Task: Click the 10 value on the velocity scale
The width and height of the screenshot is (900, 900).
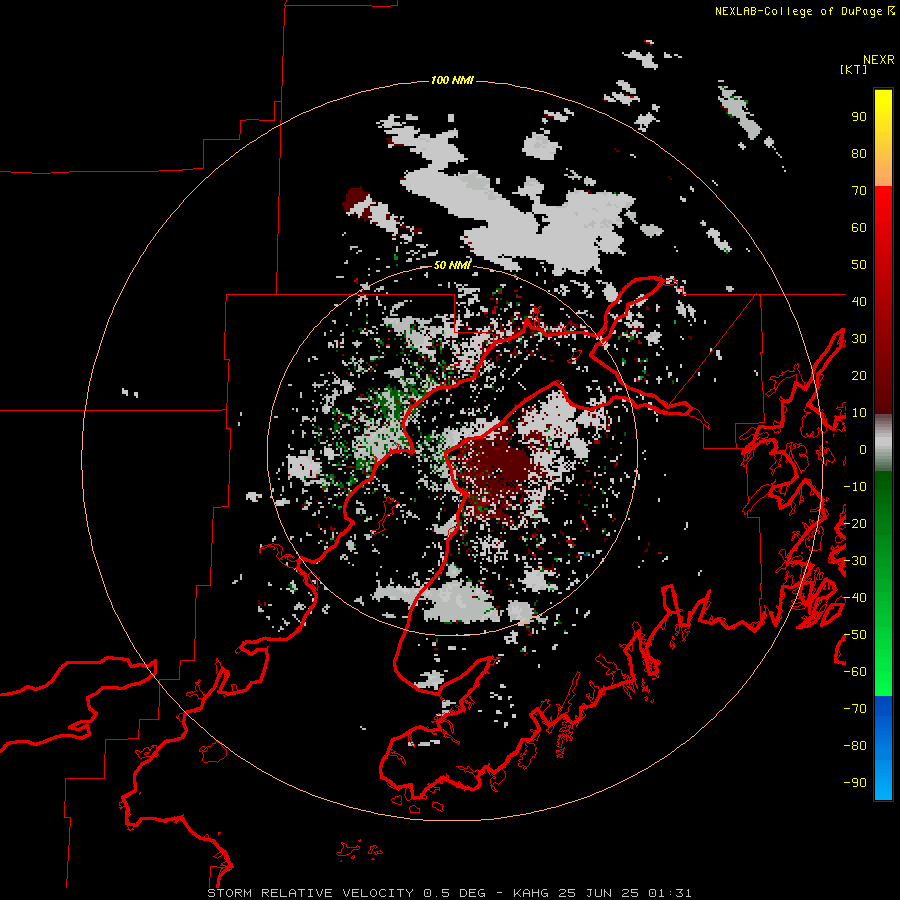Action: (x=859, y=413)
